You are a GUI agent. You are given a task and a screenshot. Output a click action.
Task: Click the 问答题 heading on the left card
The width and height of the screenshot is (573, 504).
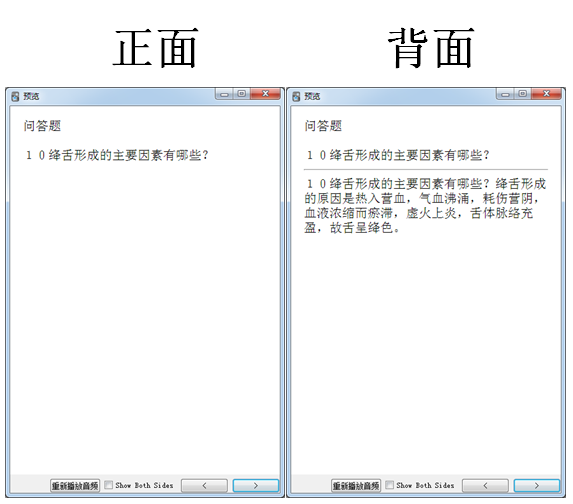[x=42, y=126]
